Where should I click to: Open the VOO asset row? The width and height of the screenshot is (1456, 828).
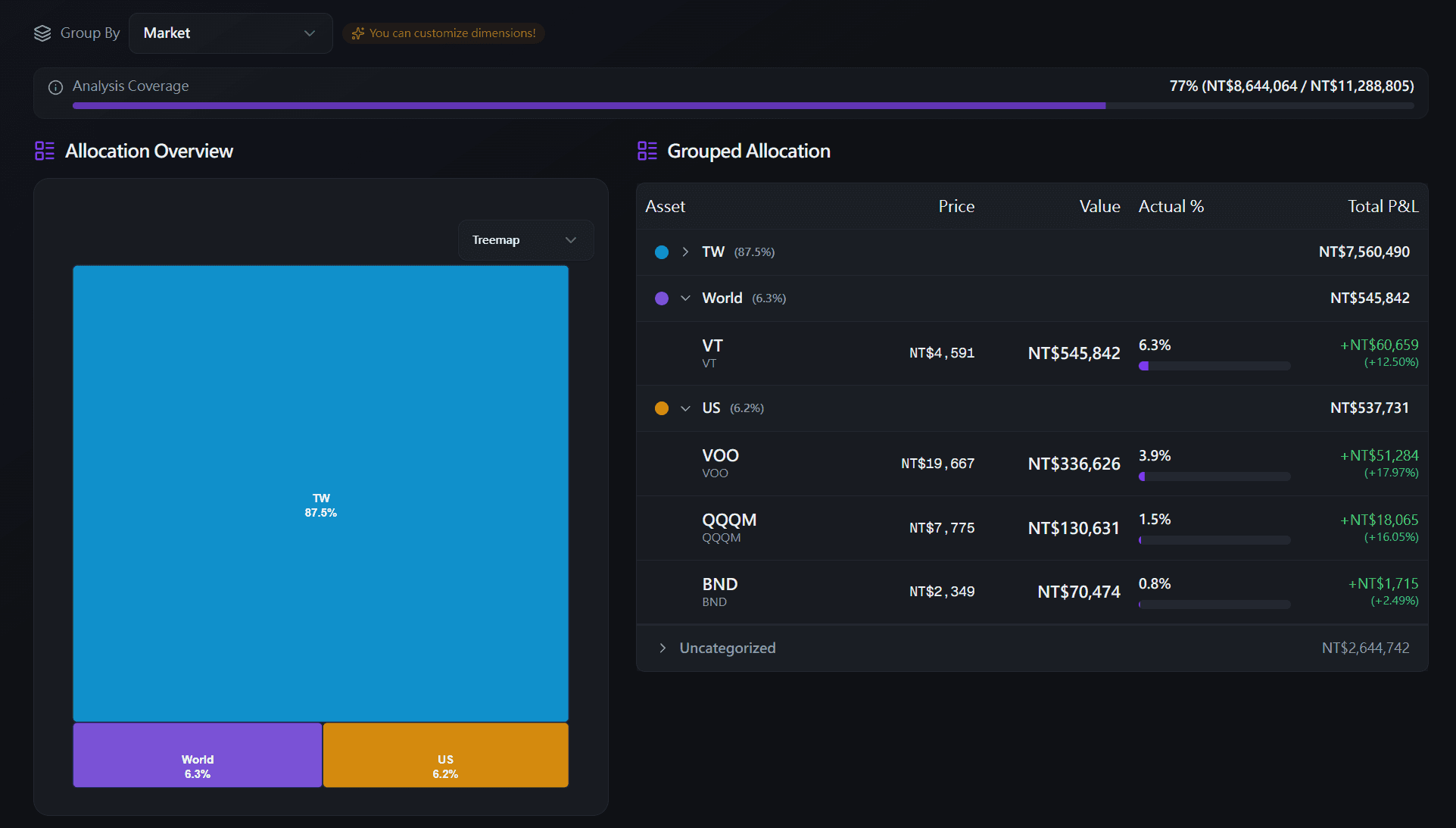pos(1032,464)
